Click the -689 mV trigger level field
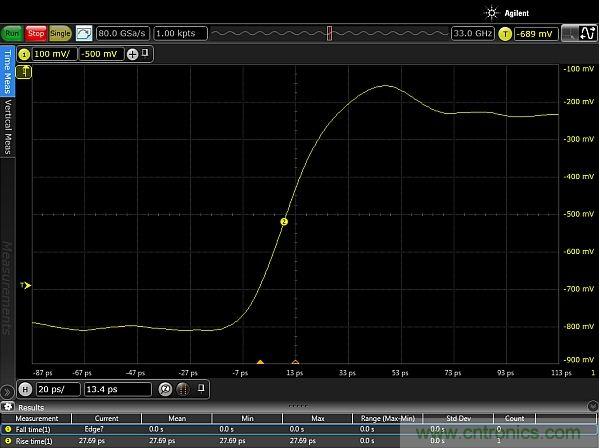Viewport: 600px width, 448px height. pos(535,33)
